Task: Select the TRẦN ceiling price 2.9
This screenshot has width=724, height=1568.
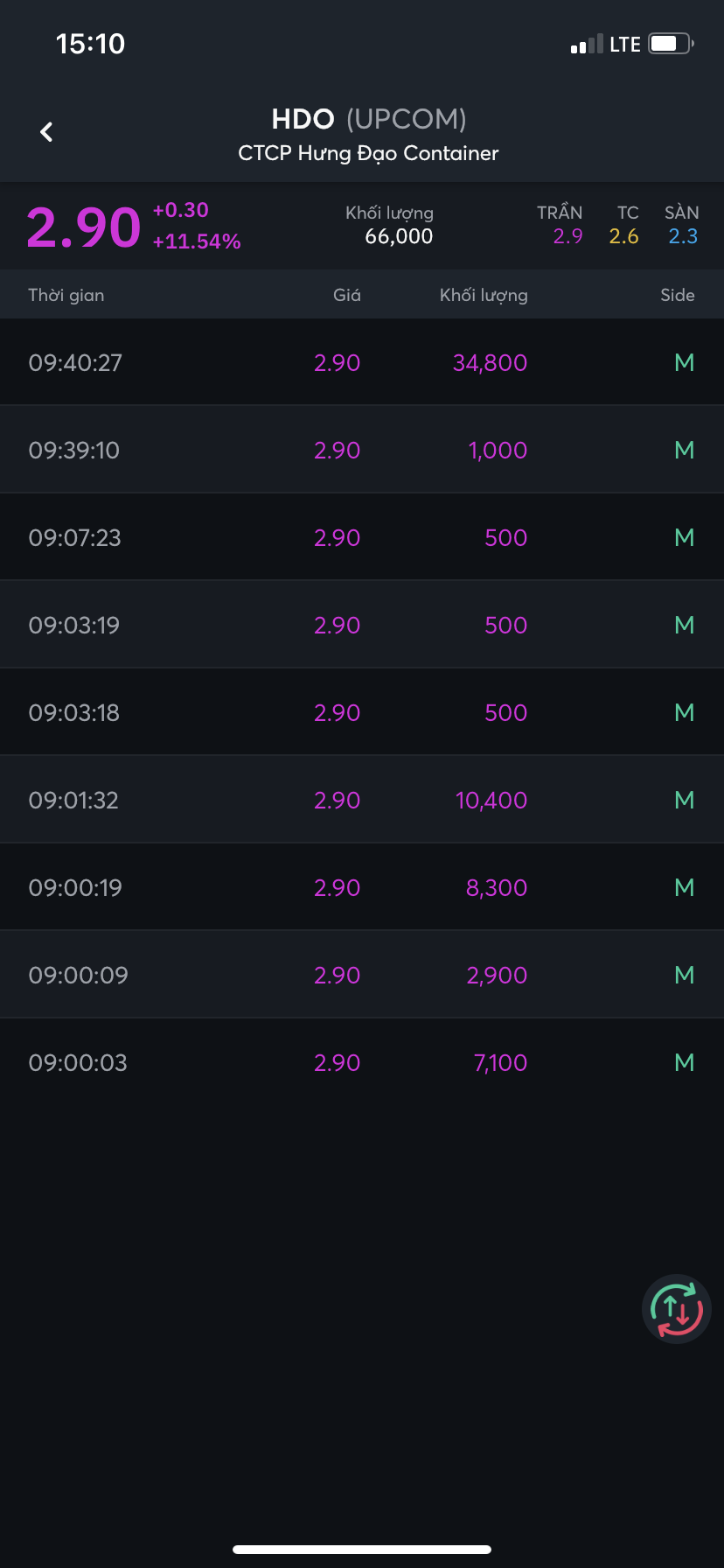Action: (567, 236)
